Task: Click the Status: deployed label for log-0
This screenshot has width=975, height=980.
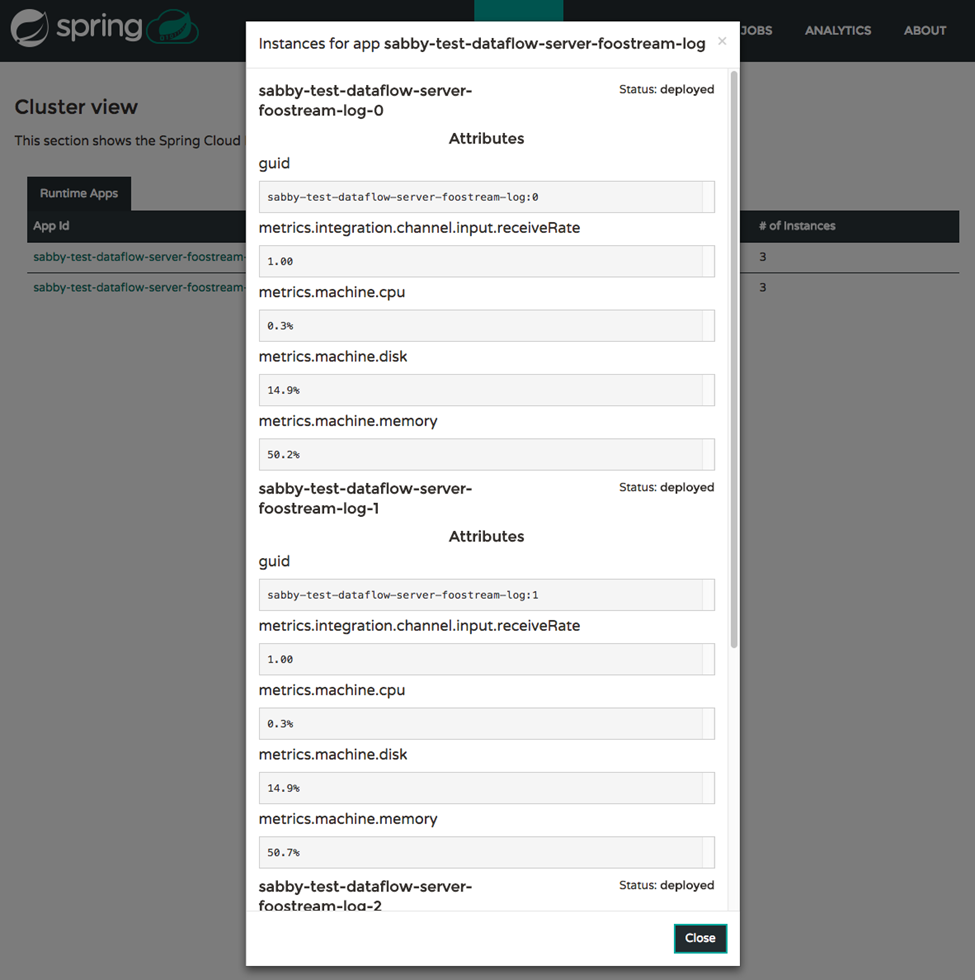Action: click(x=666, y=89)
